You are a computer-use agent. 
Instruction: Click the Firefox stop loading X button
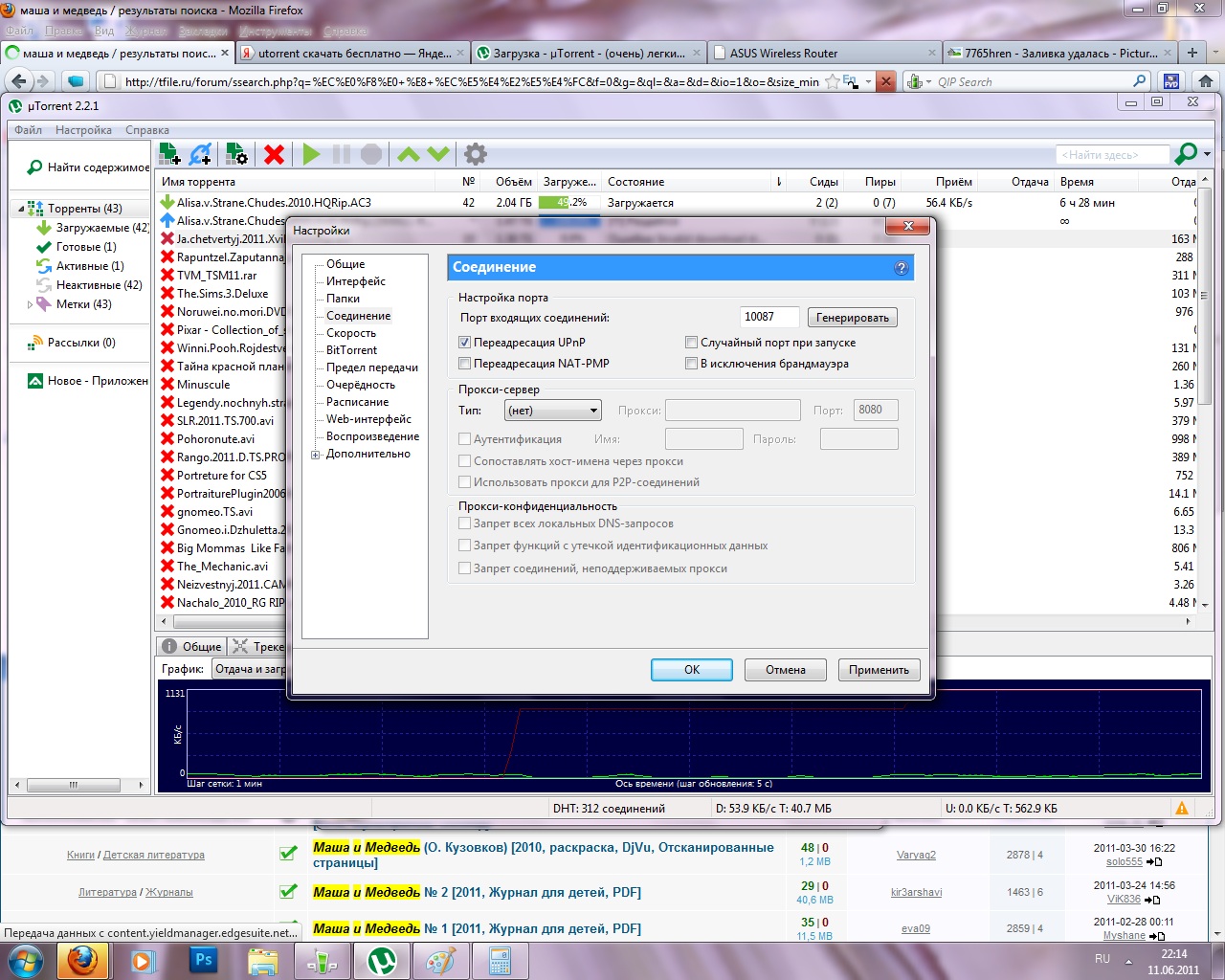(886, 81)
